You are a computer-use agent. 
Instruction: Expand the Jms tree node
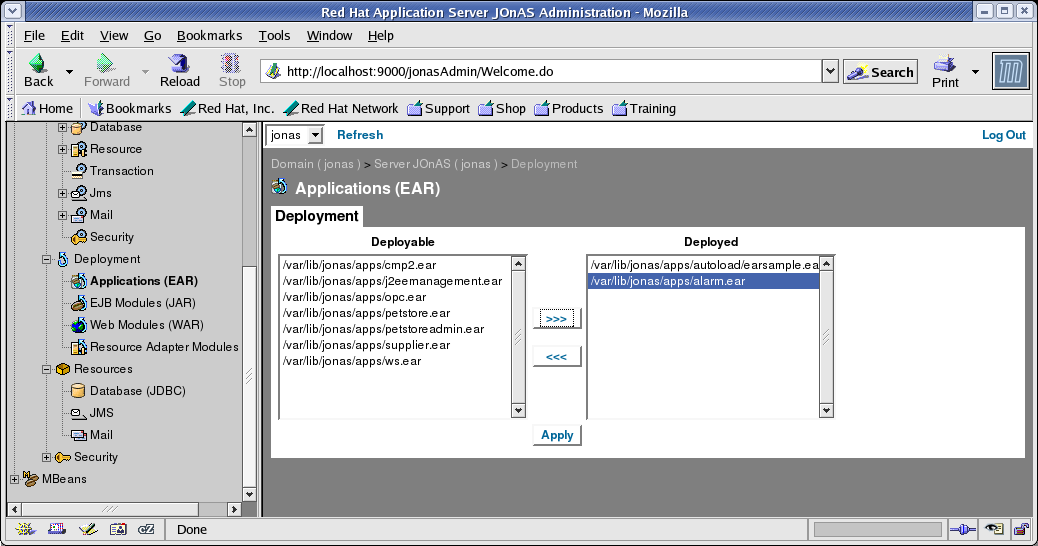click(x=63, y=193)
